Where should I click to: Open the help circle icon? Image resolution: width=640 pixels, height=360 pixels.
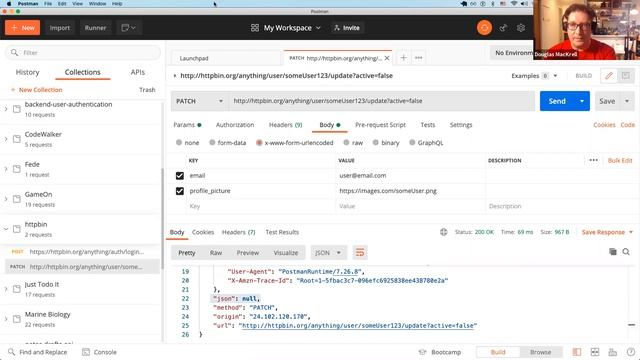pos(631,352)
